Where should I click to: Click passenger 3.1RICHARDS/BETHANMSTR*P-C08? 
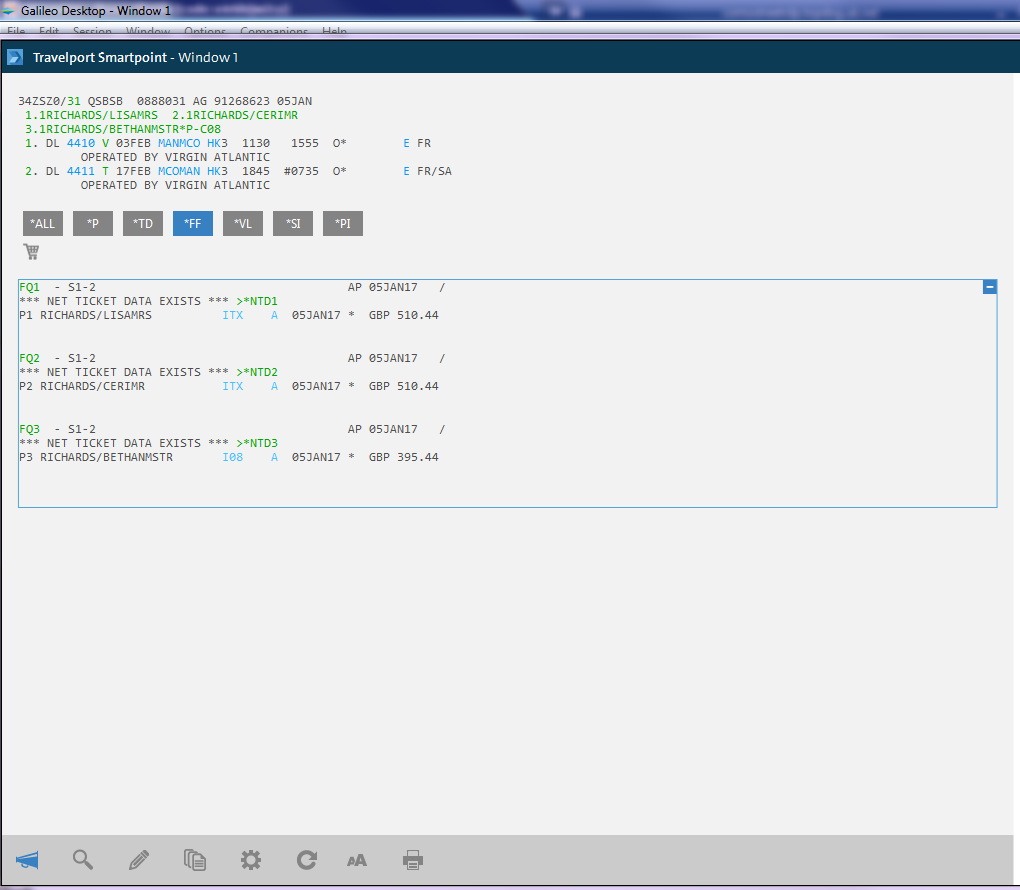pyautogui.click(x=123, y=129)
